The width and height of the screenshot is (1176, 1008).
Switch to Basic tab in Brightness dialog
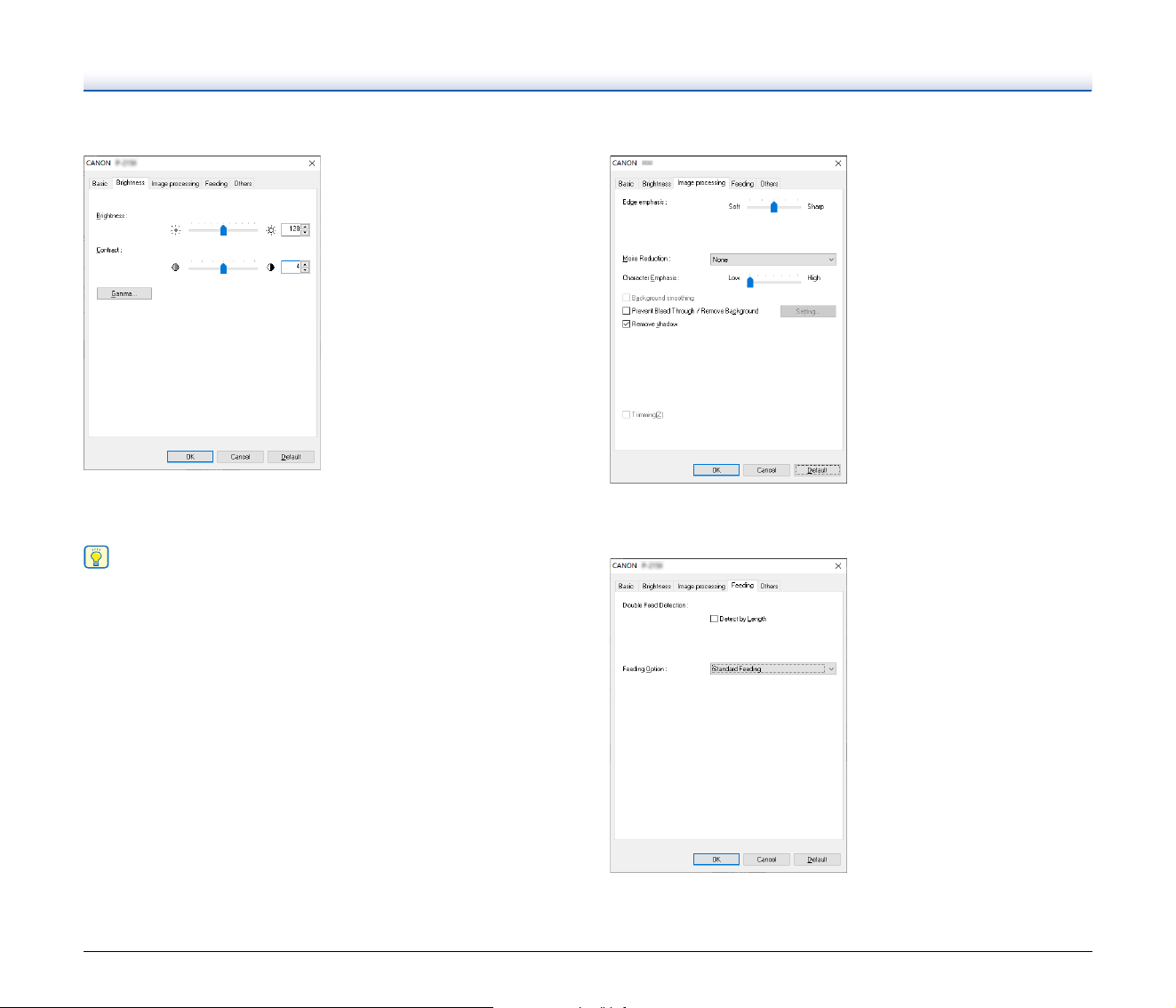pyautogui.click(x=100, y=184)
